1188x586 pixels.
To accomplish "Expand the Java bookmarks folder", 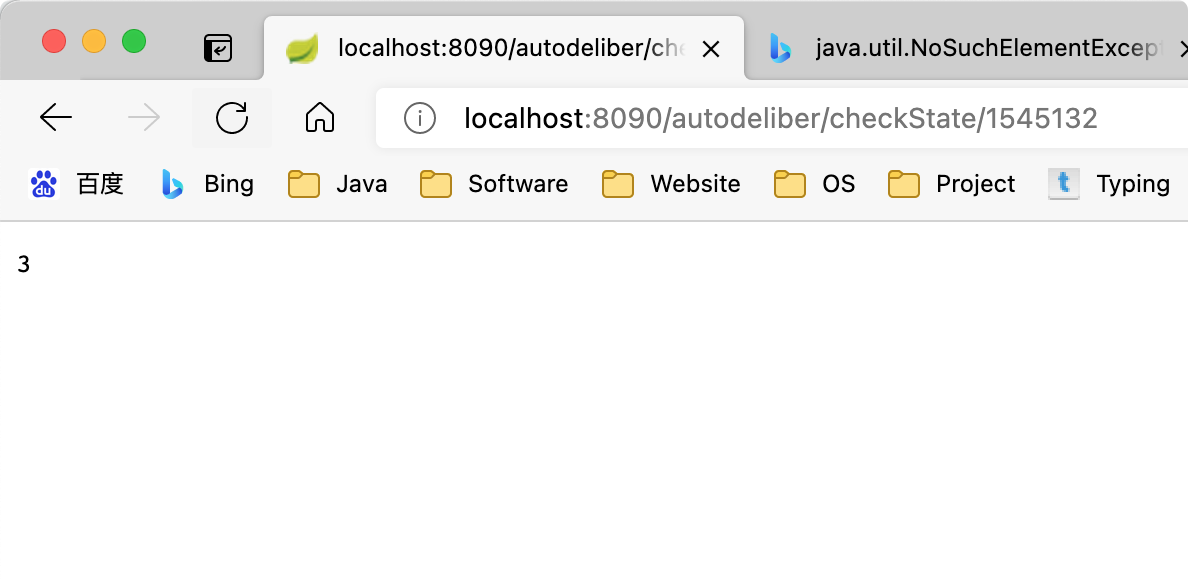I will [x=338, y=183].
